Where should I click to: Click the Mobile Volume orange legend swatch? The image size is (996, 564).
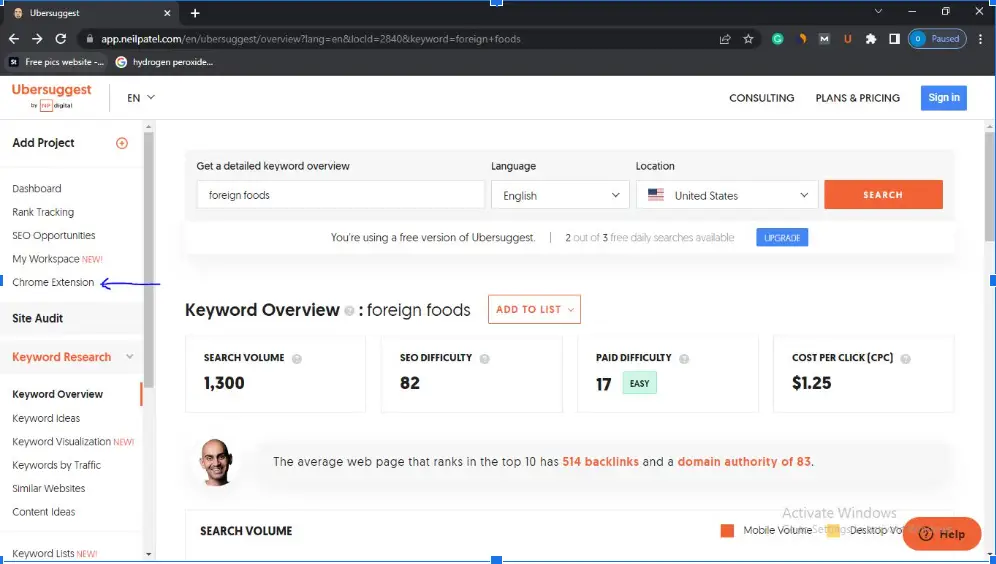pyautogui.click(x=727, y=531)
